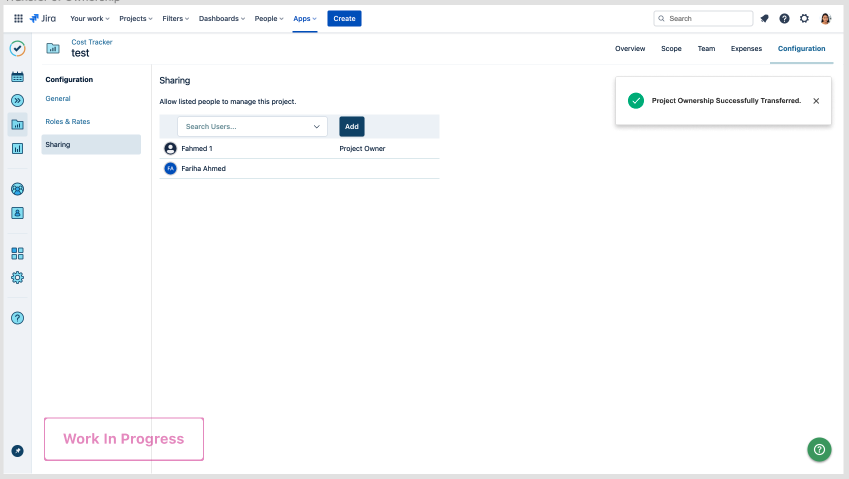This screenshot has height=479, width=849.
Task: Dismiss the ownership transferred notification
Action: pyautogui.click(x=816, y=101)
